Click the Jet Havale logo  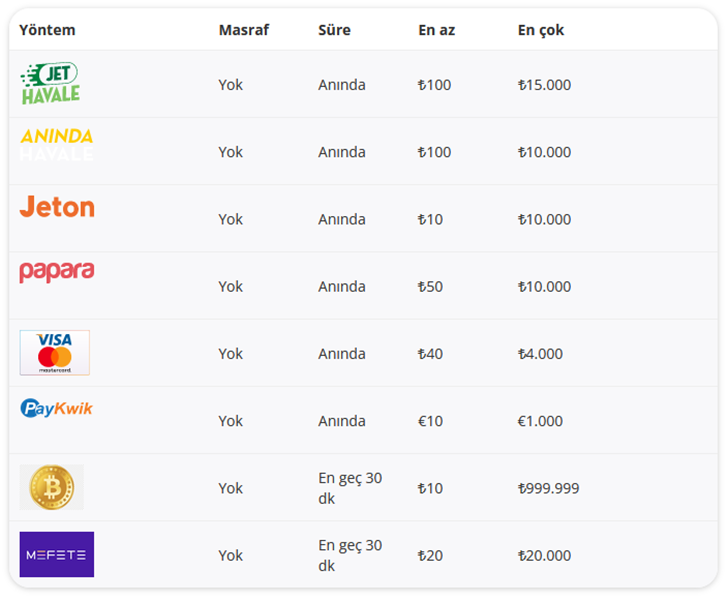[x=50, y=84]
